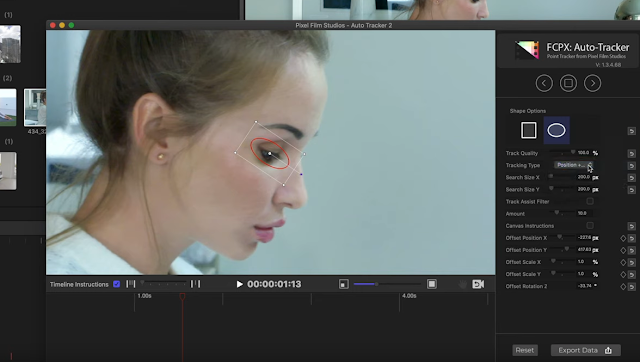Click the timeline zoom-in icon
Screen dimensions: 640x362
[196, 284]
